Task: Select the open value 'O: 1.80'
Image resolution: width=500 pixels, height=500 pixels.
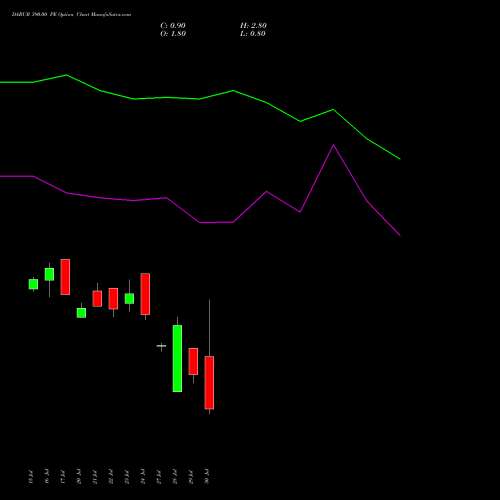Action: click(173, 34)
